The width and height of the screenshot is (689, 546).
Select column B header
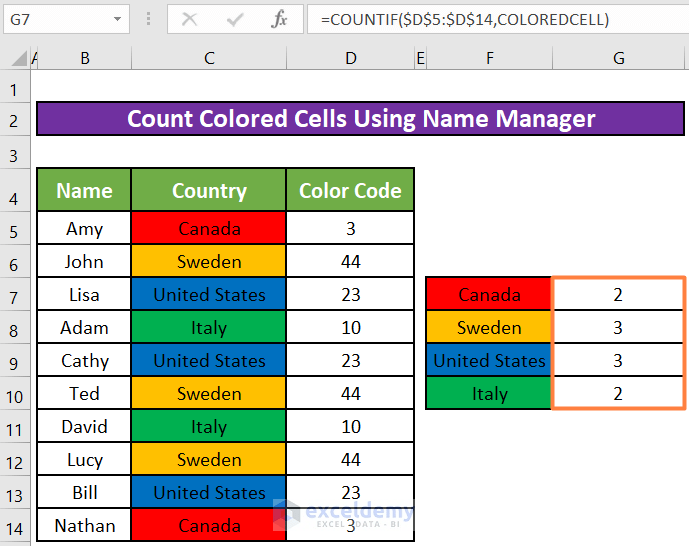tap(85, 58)
